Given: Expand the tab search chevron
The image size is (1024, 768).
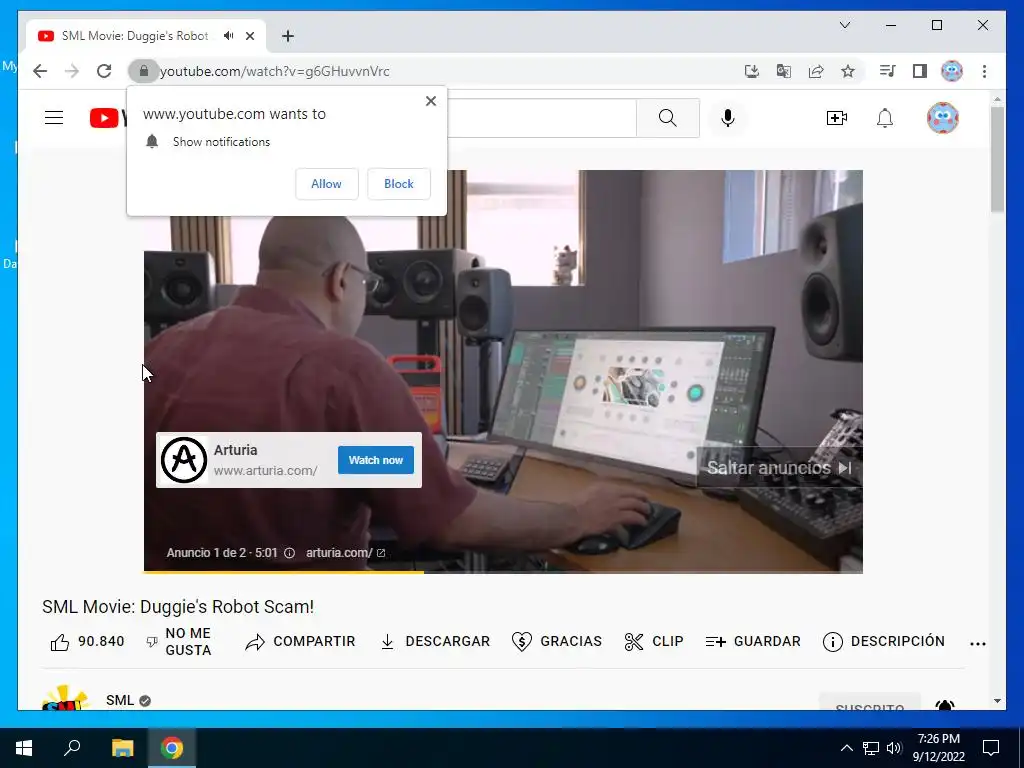Looking at the screenshot, I should [x=844, y=25].
